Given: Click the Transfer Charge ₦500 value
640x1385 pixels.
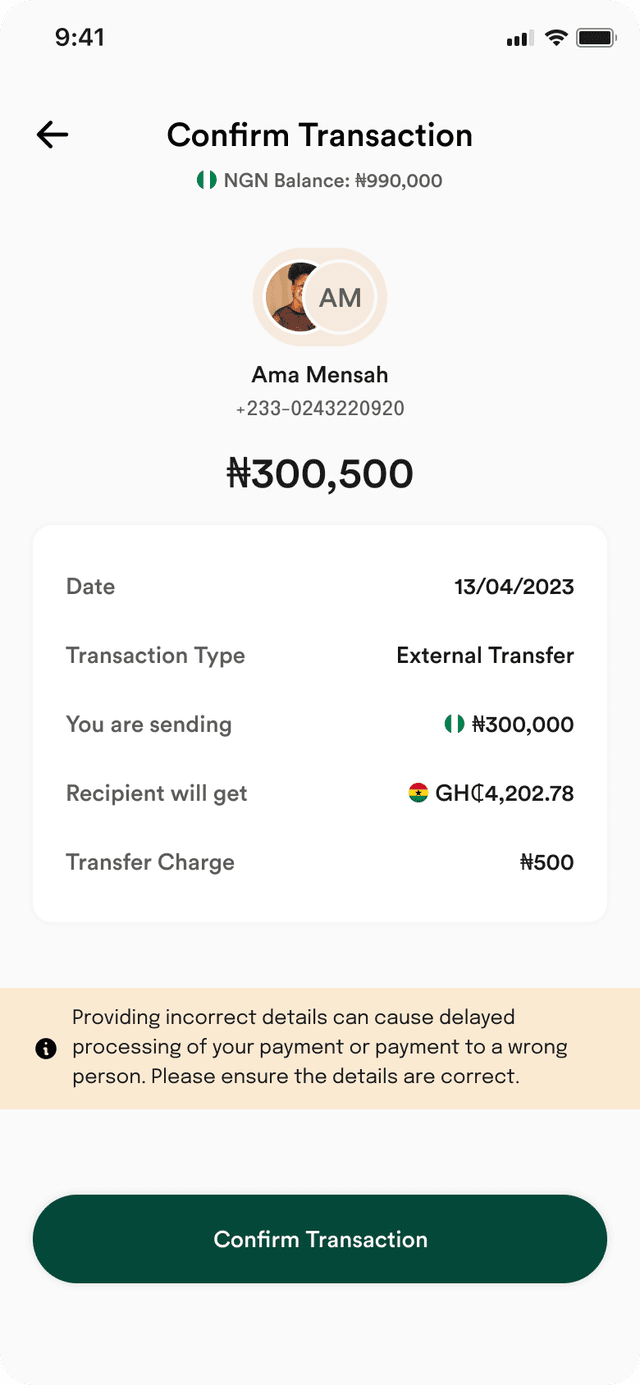Looking at the screenshot, I should pos(547,863).
